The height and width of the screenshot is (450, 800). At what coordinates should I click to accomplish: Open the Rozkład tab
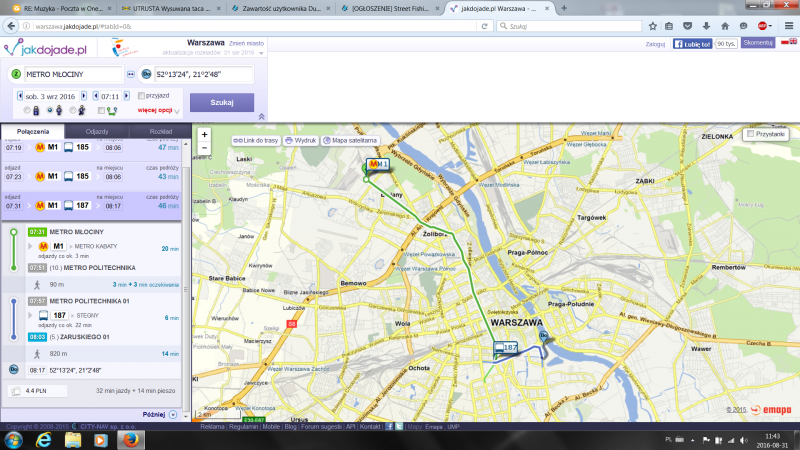point(160,131)
